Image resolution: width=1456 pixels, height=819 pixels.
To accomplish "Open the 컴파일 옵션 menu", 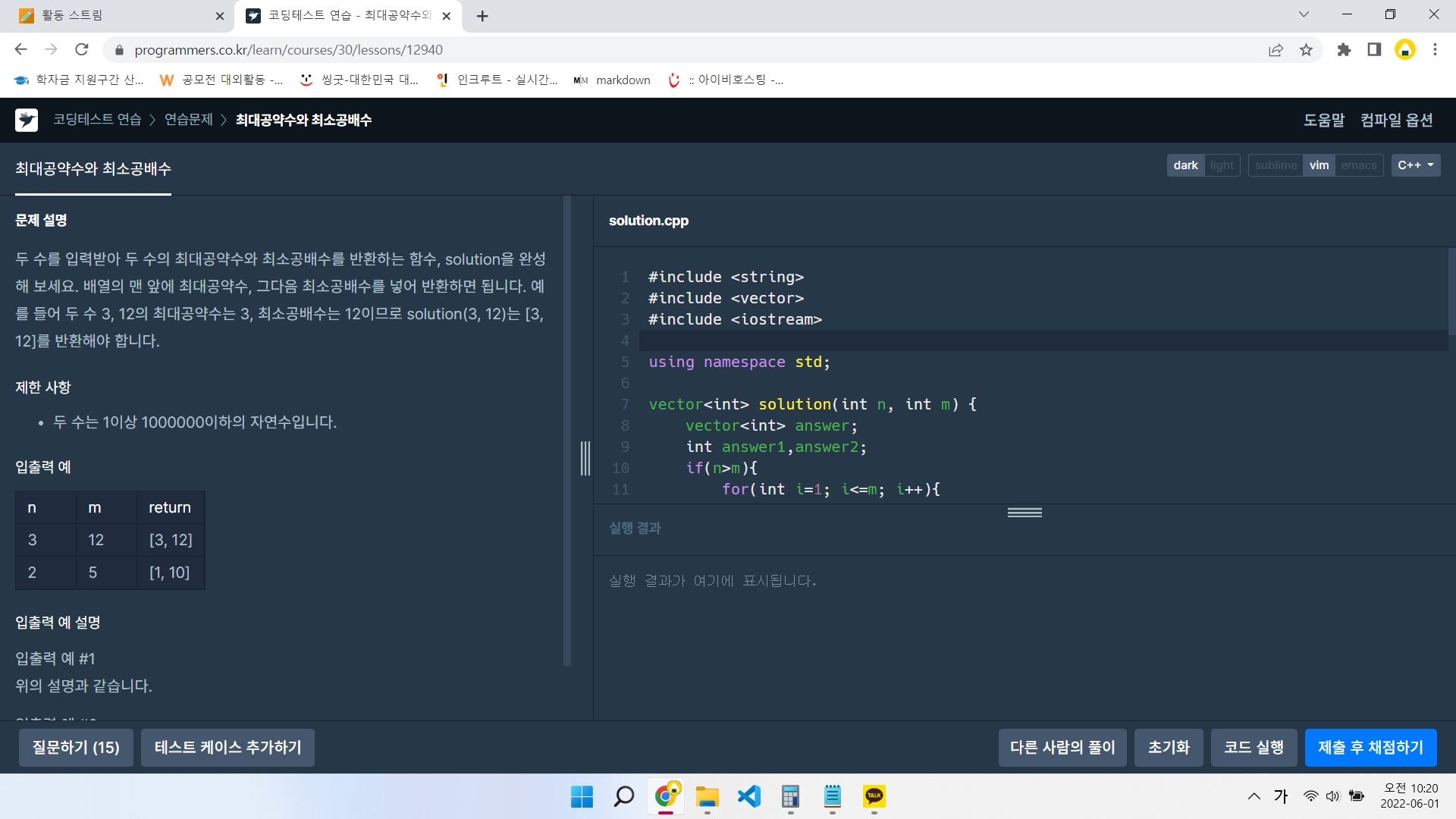I will coord(1396,120).
